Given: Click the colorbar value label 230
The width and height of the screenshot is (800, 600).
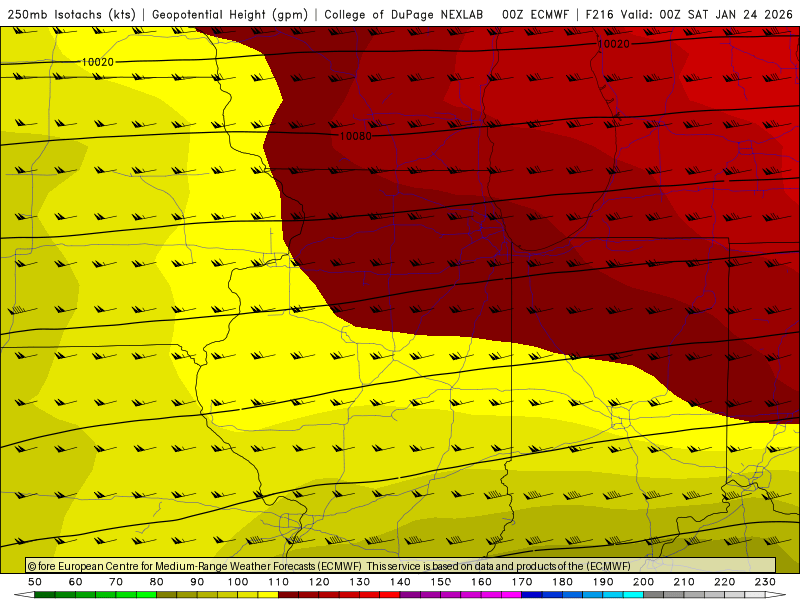Looking at the screenshot, I should (x=765, y=582).
